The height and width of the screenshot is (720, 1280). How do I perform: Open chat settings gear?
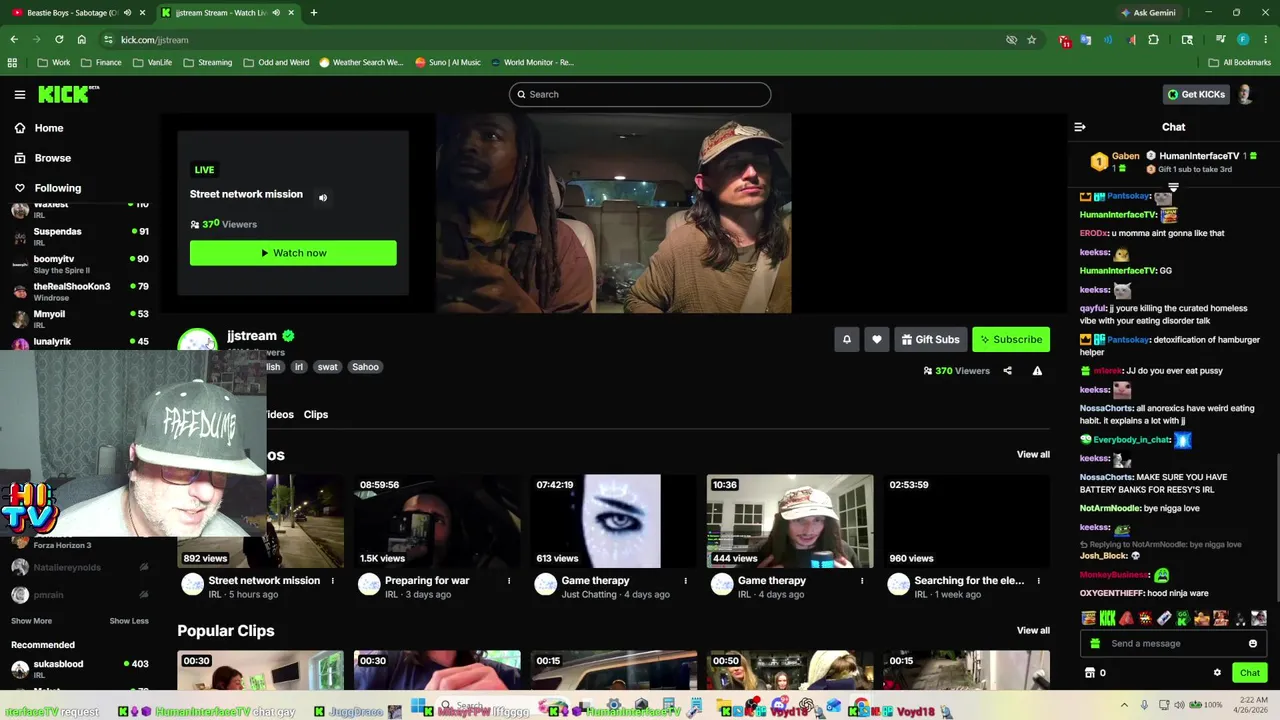[x=1217, y=673]
